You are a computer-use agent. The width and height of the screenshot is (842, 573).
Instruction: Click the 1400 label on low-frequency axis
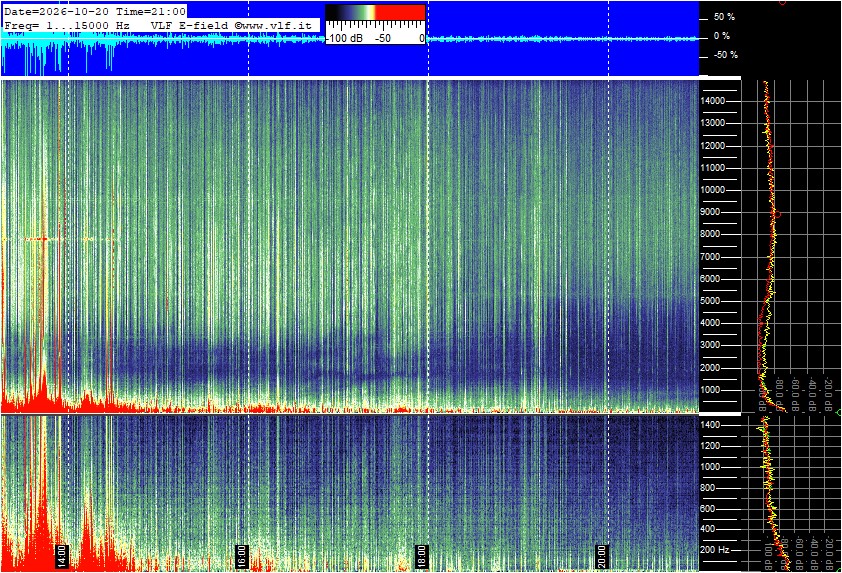[712, 425]
